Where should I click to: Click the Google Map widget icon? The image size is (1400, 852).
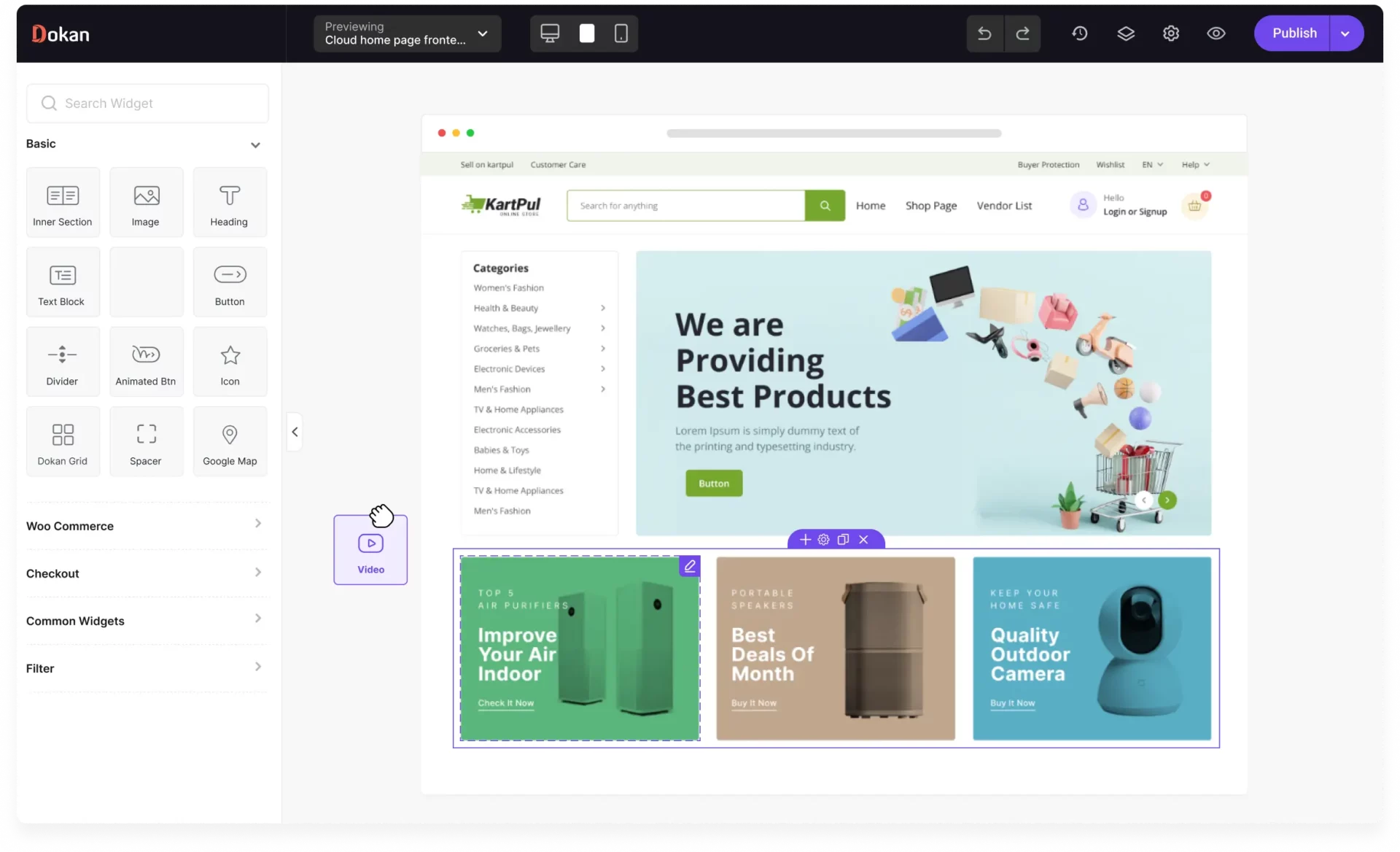(229, 441)
